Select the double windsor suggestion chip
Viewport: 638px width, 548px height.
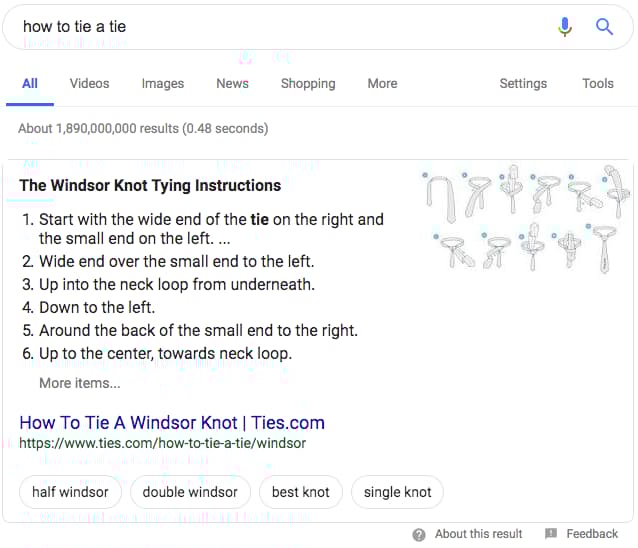click(190, 492)
